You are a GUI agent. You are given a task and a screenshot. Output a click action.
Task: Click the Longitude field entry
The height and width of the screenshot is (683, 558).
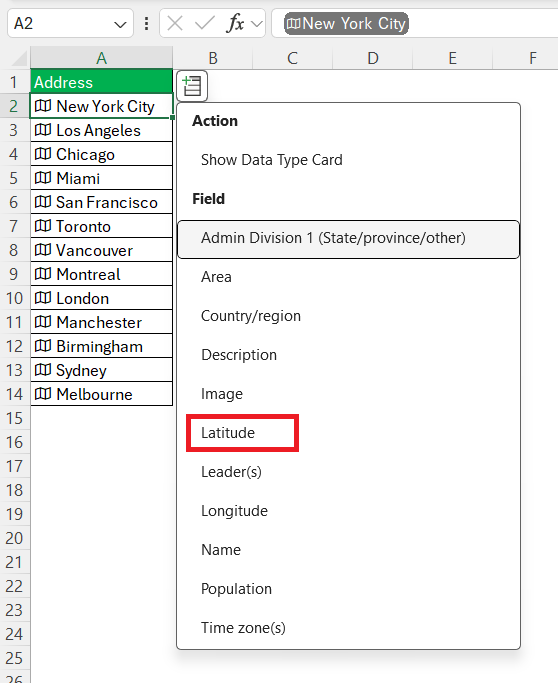(x=234, y=511)
